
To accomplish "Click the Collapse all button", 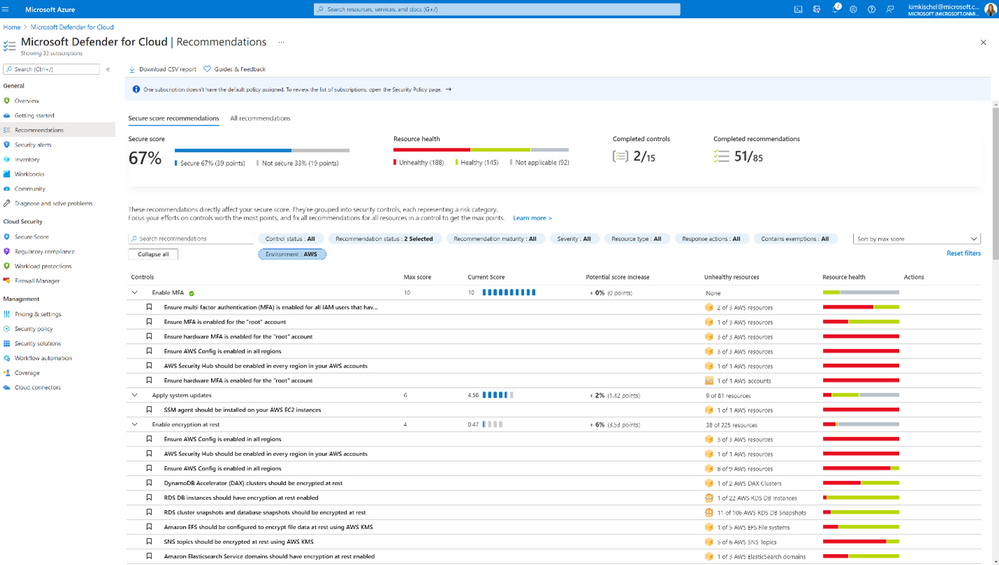I will pos(153,254).
